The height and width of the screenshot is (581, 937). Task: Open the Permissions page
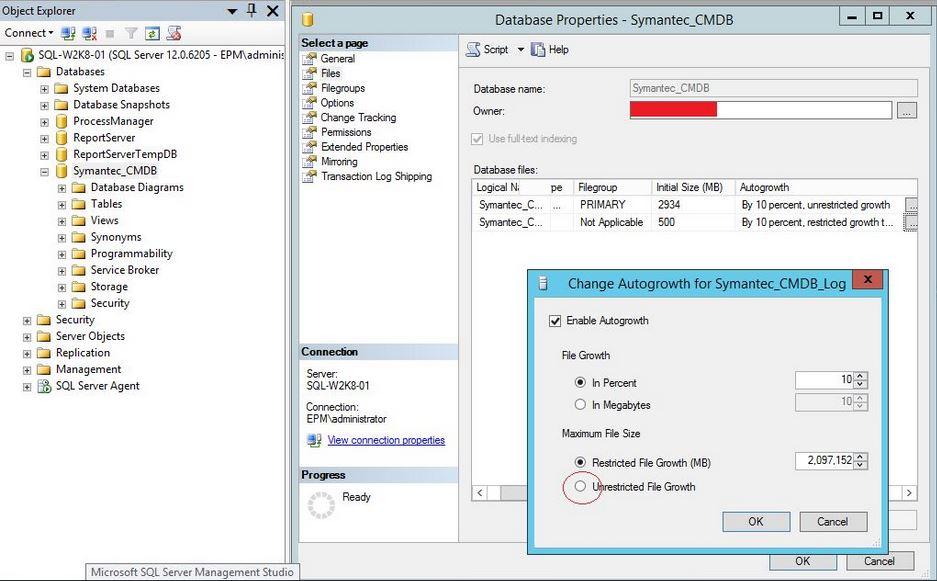click(x=346, y=132)
